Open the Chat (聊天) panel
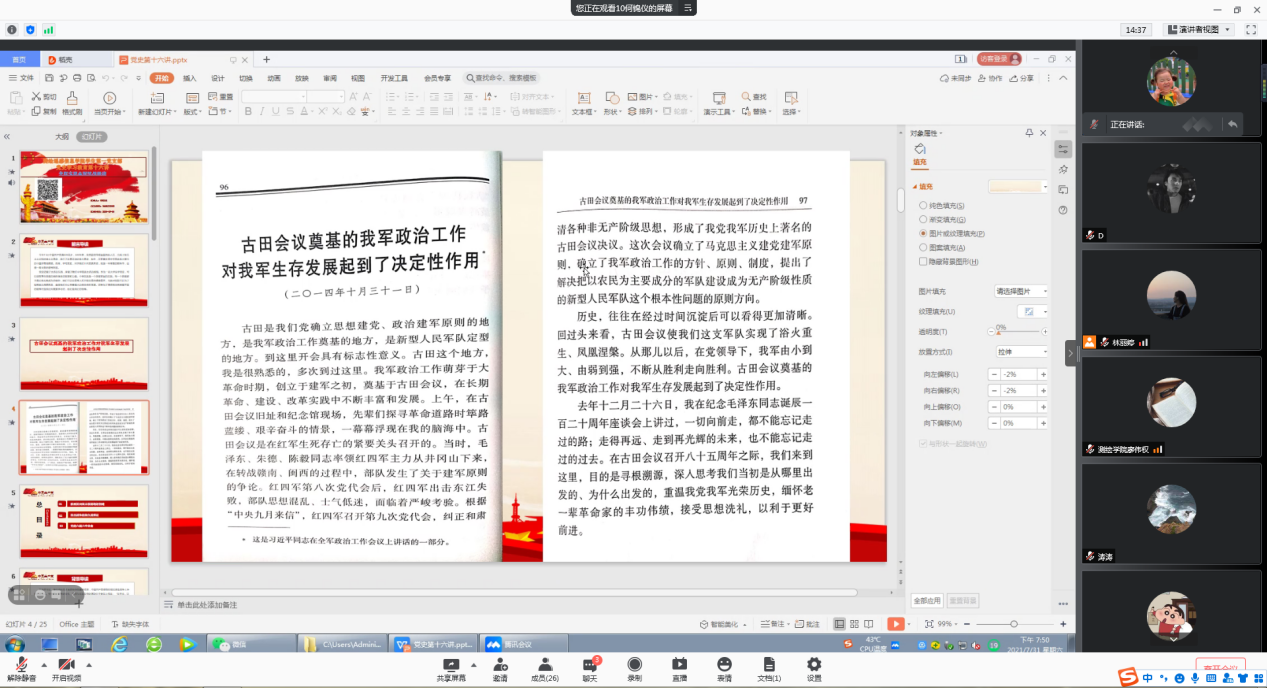Screen dimensions: 1267x688 coord(590,669)
